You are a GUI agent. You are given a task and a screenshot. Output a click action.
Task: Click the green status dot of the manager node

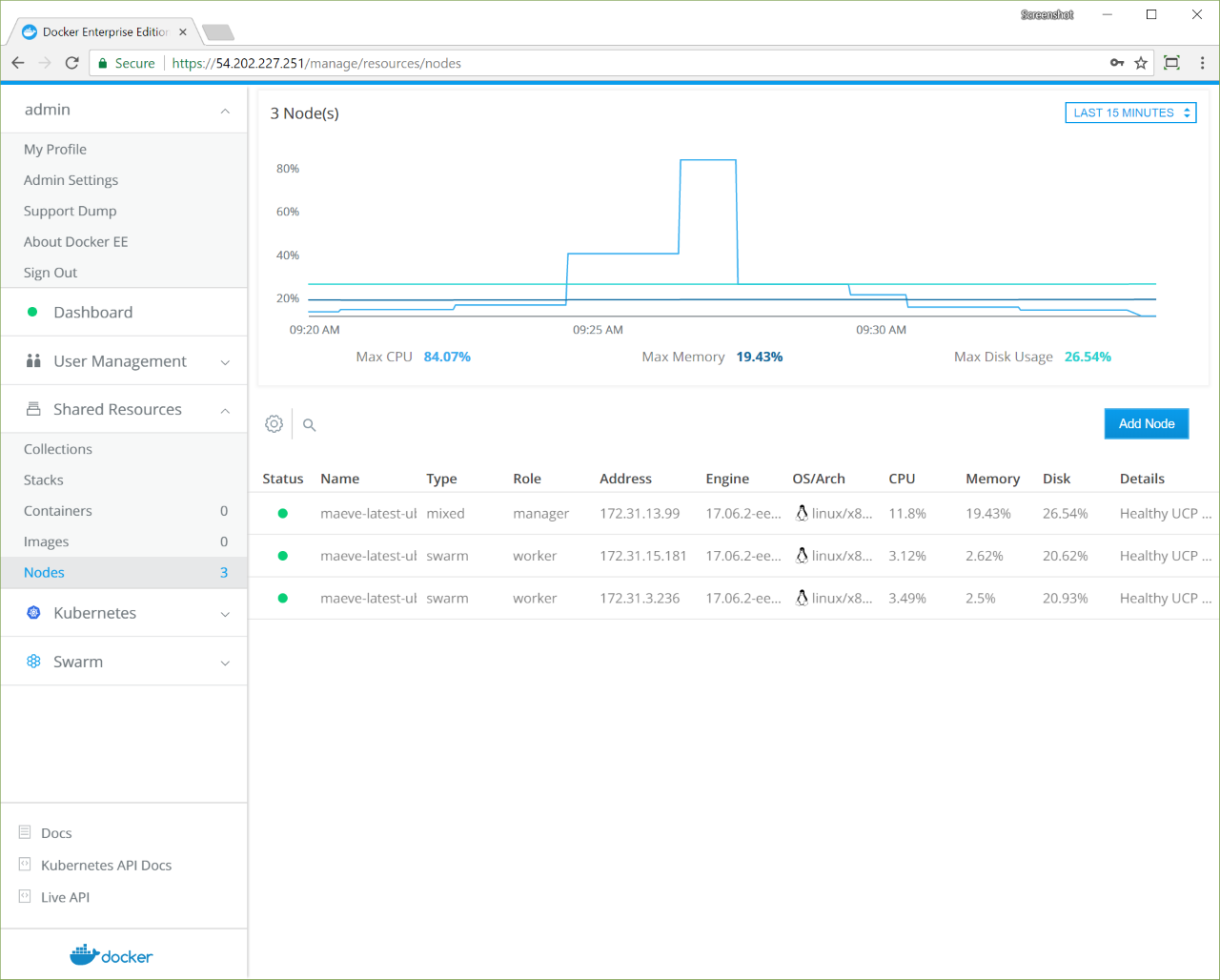click(x=282, y=513)
